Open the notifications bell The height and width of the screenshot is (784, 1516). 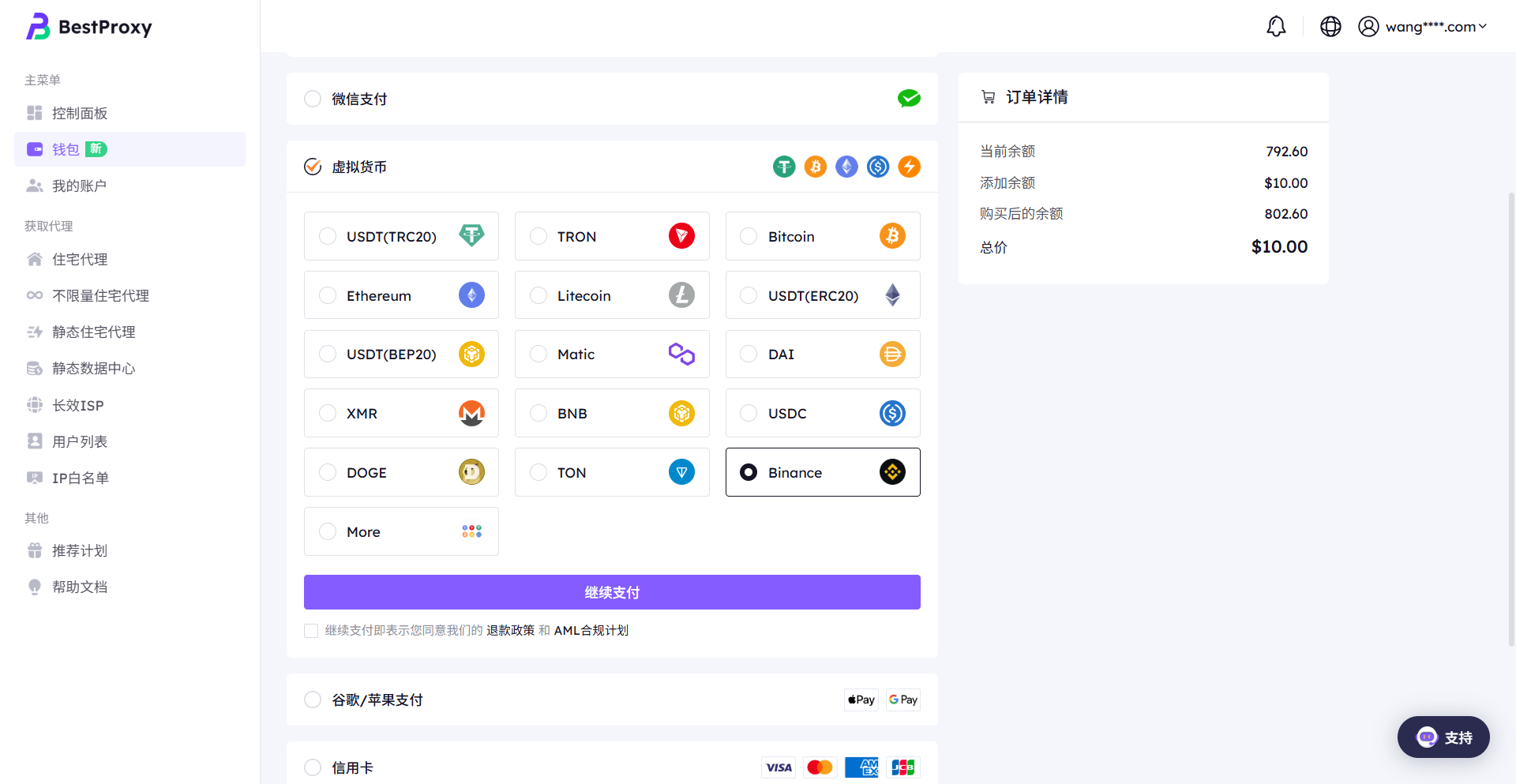(1276, 27)
